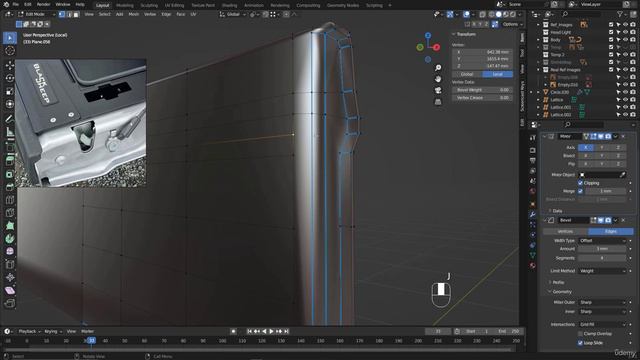The image size is (640, 360).
Task: Toggle Mirror Axis Y button
Action: [602, 147]
